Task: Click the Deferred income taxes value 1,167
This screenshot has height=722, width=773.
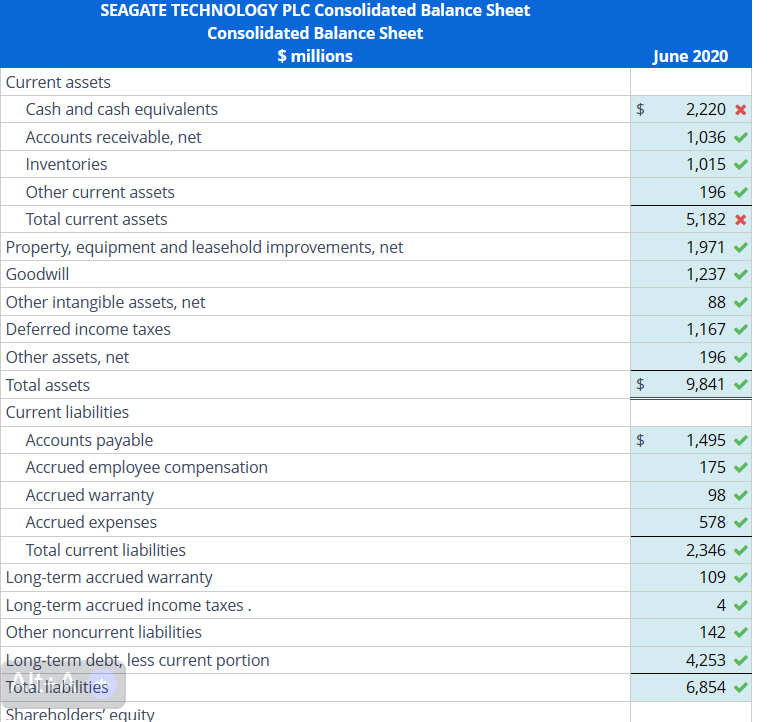Action: (x=705, y=329)
